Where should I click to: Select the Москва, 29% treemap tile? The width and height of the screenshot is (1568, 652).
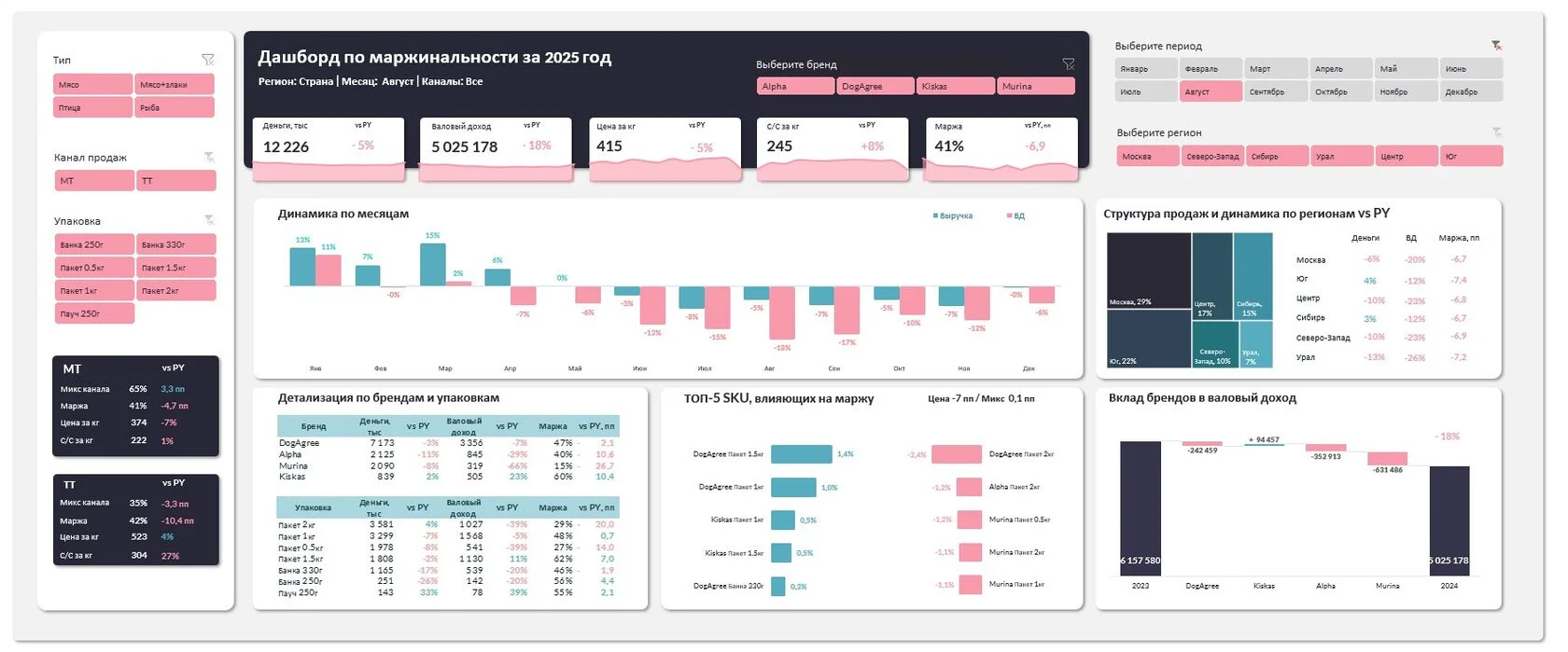(x=1149, y=271)
